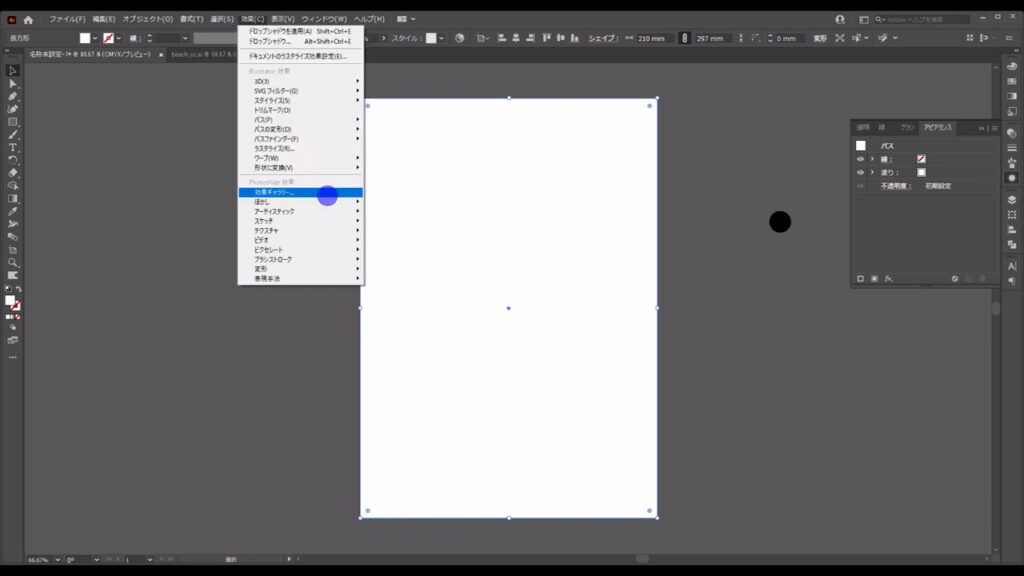Expand the 線 stroke attribute row
1024x576 pixels.
coord(872,159)
